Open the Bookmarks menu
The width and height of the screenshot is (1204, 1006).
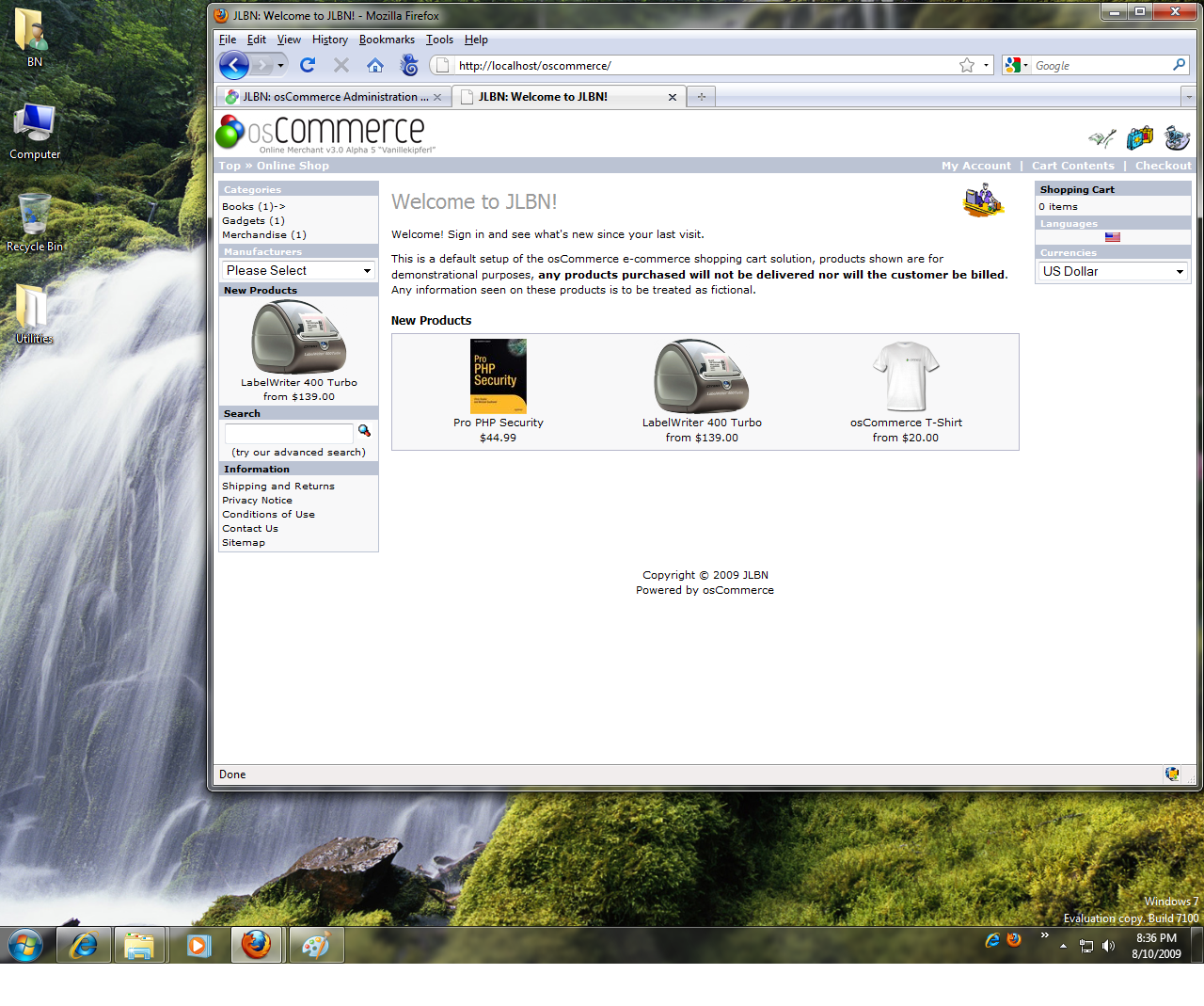(387, 40)
